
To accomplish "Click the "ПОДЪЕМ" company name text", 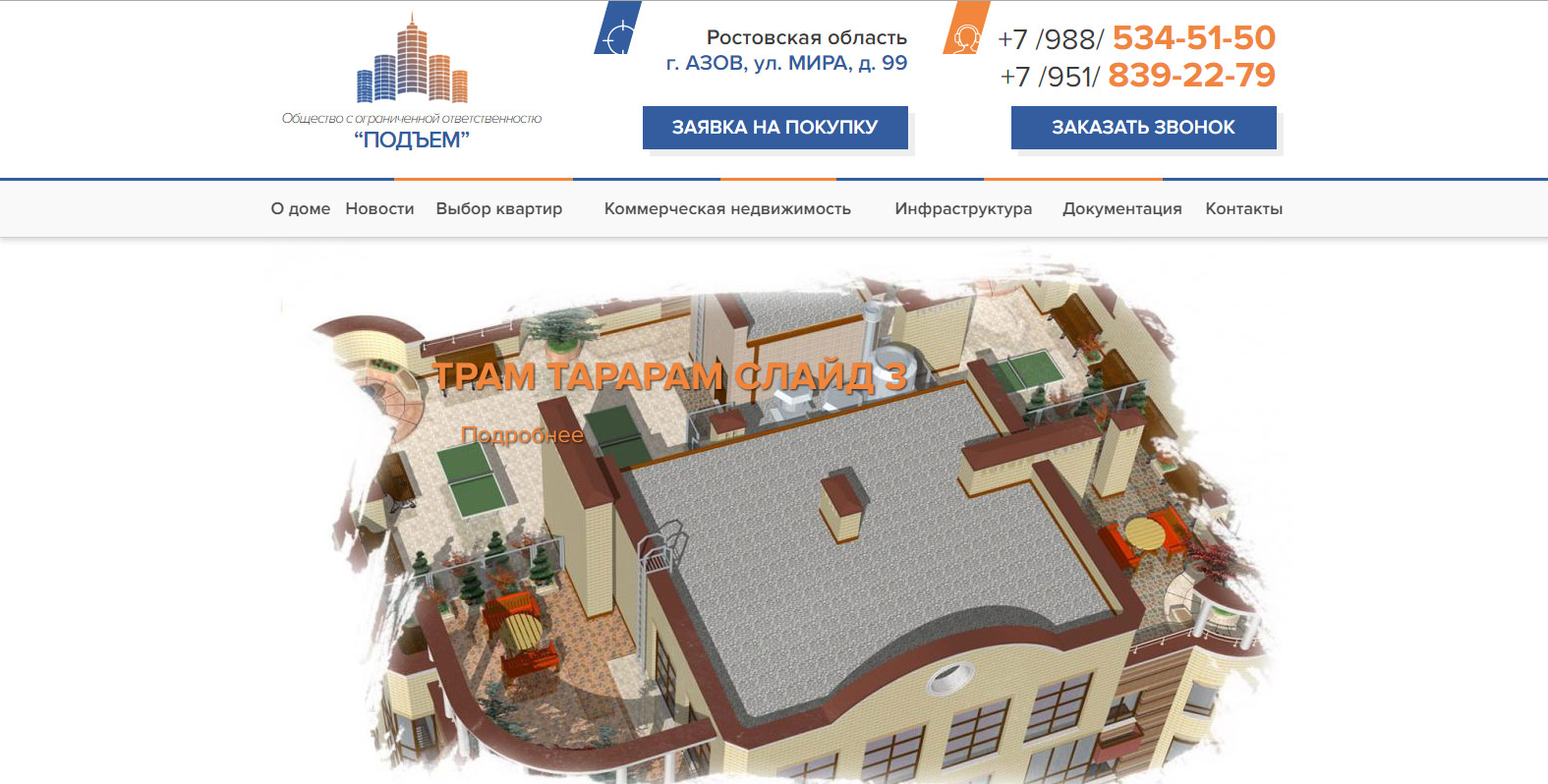I will (412, 140).
